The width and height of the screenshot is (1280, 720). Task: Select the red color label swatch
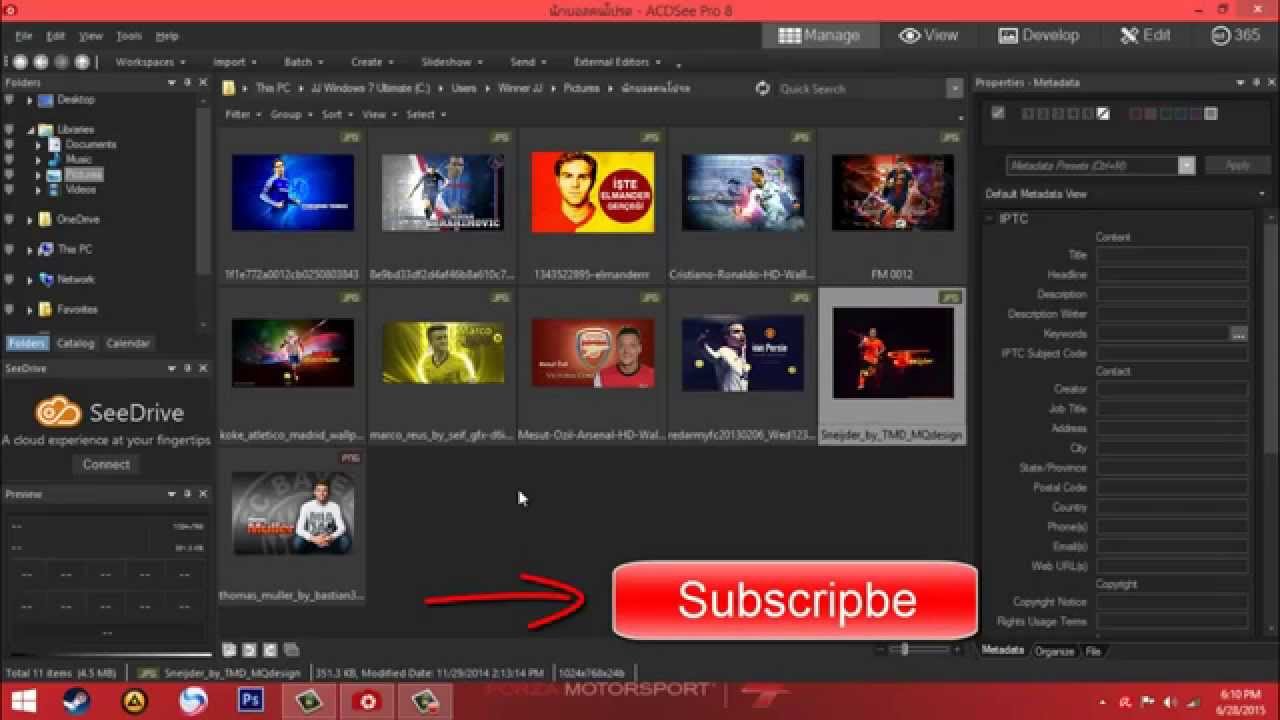click(x=1135, y=114)
